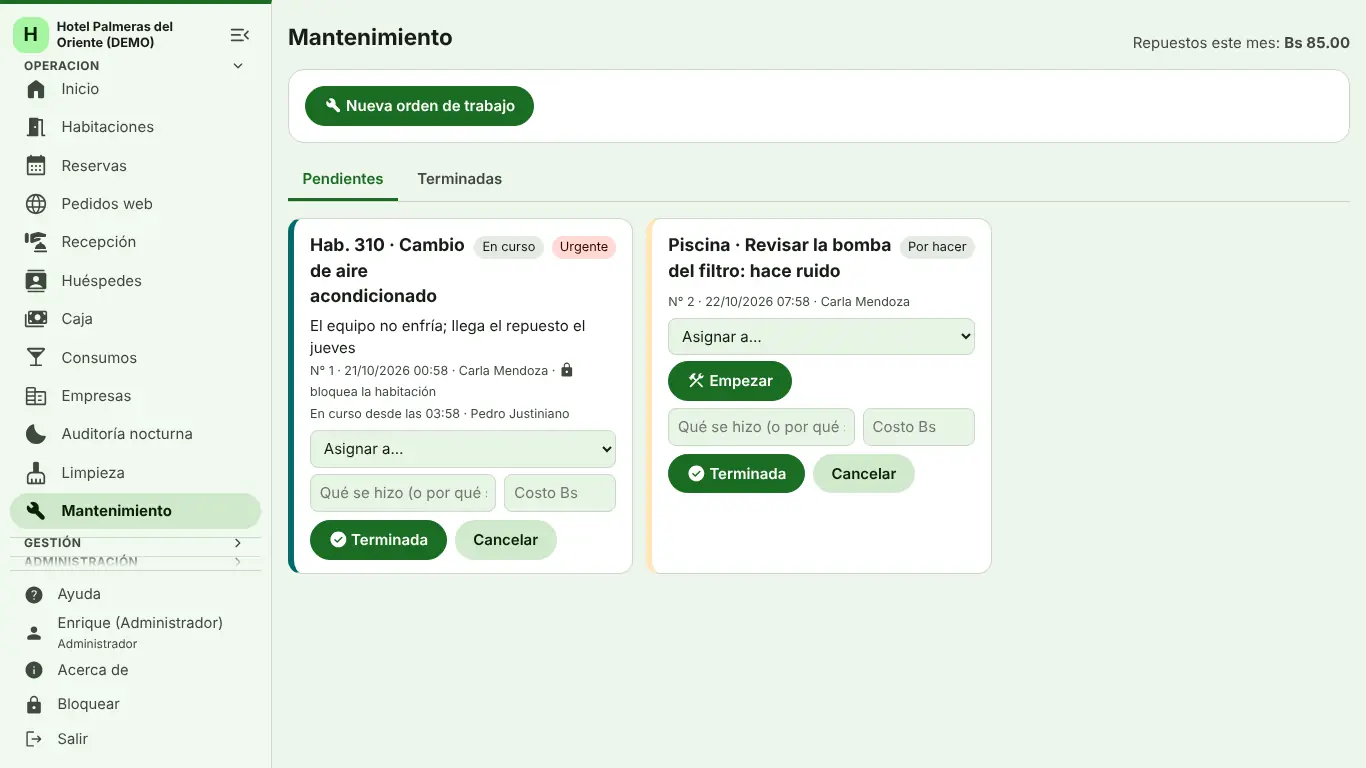
Task: Click the Costo Bs field for Hab. 310
Action: click(x=560, y=493)
